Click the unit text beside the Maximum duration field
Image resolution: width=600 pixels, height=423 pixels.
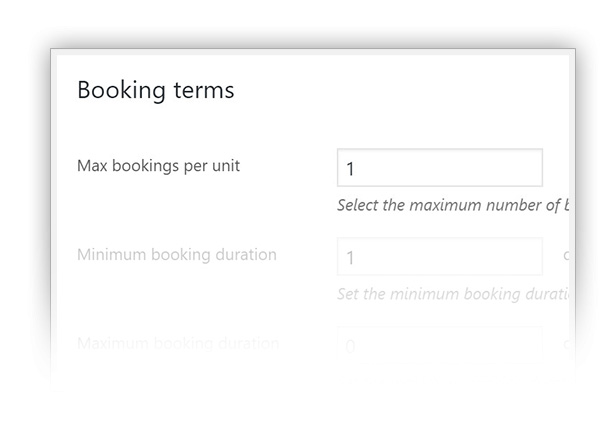tap(566, 344)
